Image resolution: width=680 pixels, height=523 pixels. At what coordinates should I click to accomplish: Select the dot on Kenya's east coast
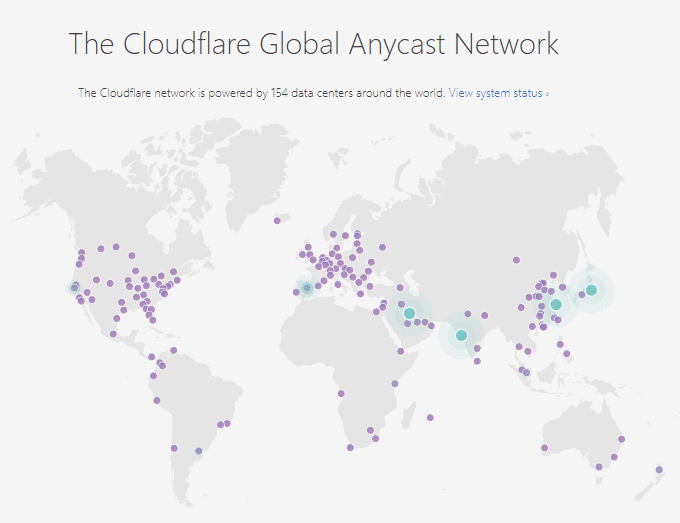(x=395, y=384)
